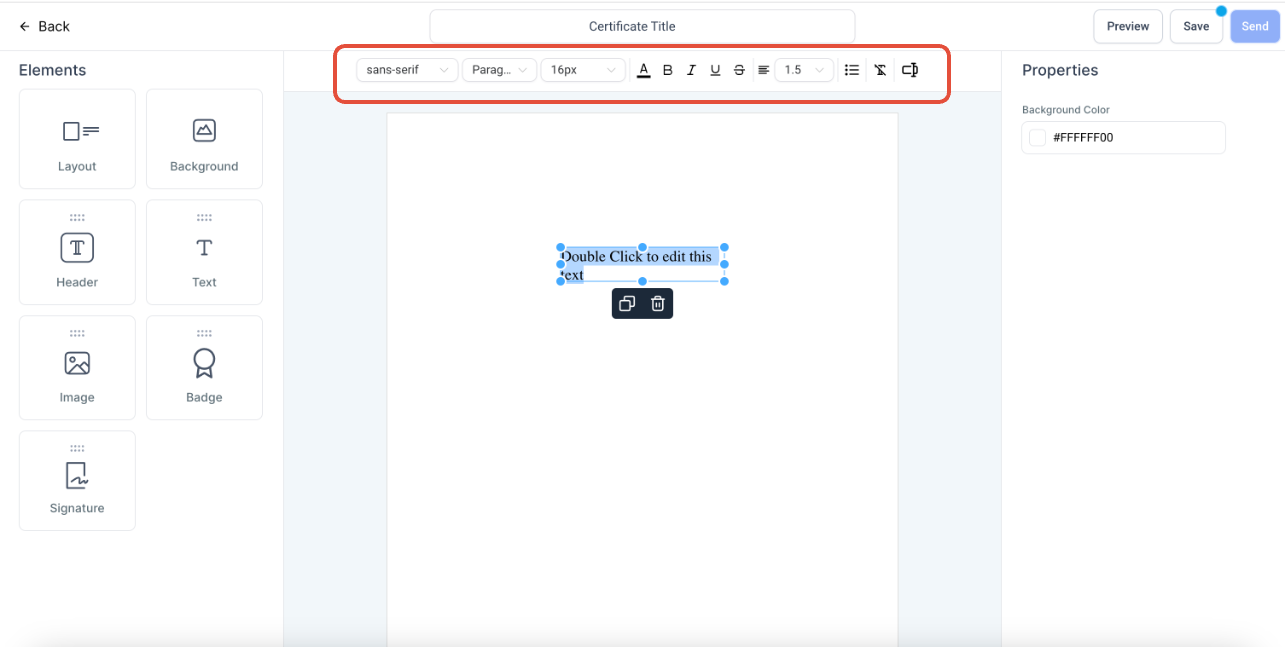Duplicate the selected text element
This screenshot has height=647, width=1285.
tap(627, 304)
